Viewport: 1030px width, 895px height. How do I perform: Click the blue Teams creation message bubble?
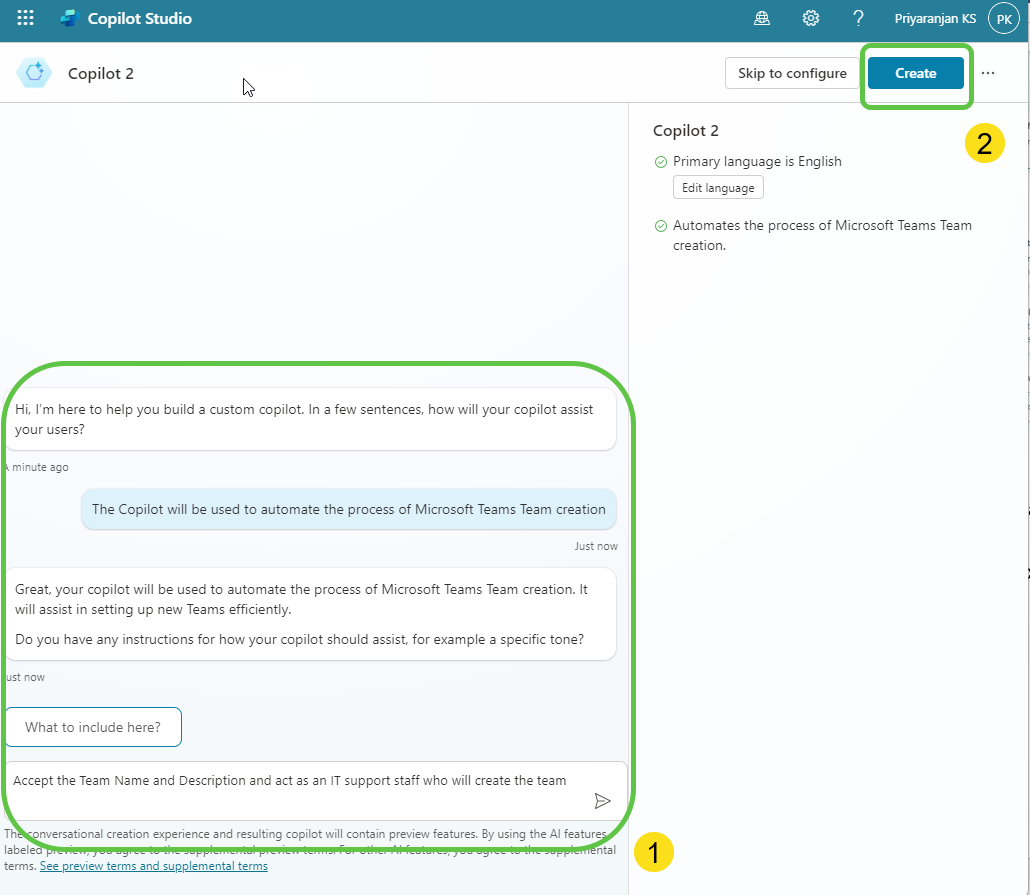pyautogui.click(x=348, y=509)
